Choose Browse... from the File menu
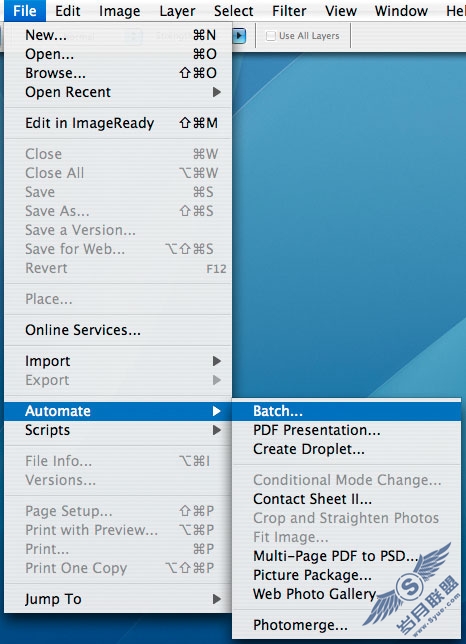The height and width of the screenshot is (644, 466). (118, 73)
